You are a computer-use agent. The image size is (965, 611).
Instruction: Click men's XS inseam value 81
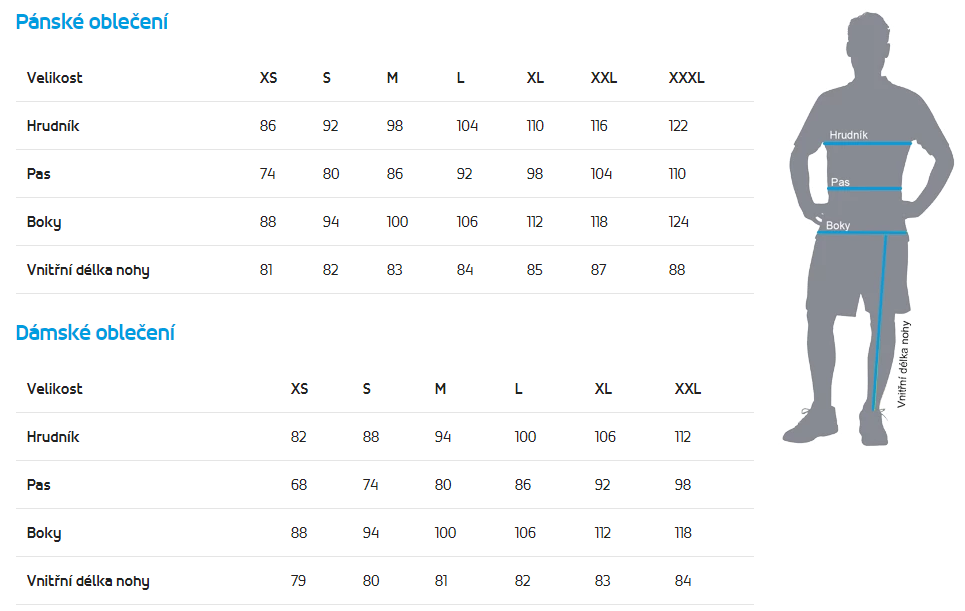point(266,270)
